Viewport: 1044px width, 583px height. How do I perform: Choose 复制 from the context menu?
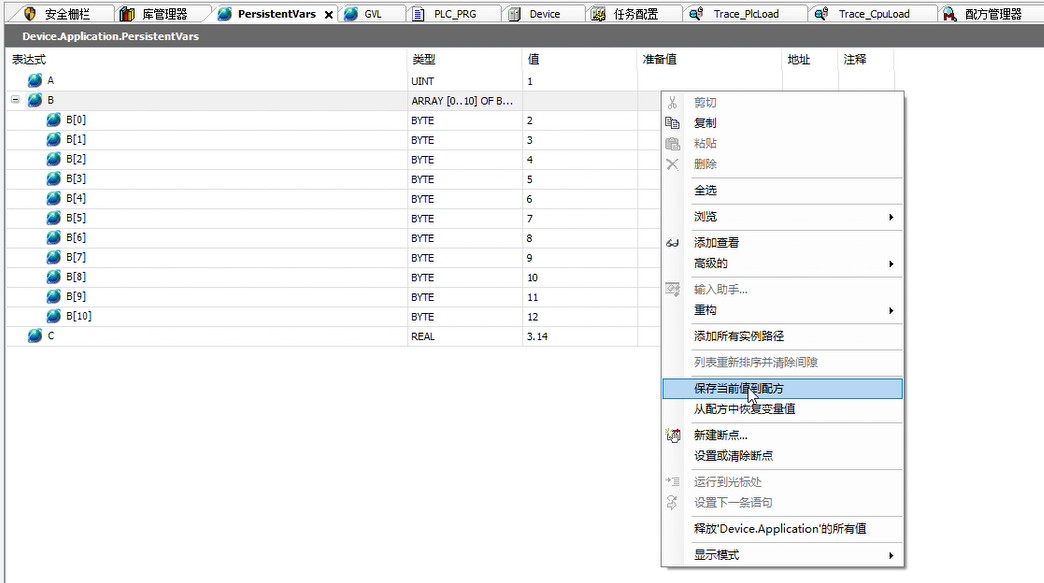[x=782, y=123]
